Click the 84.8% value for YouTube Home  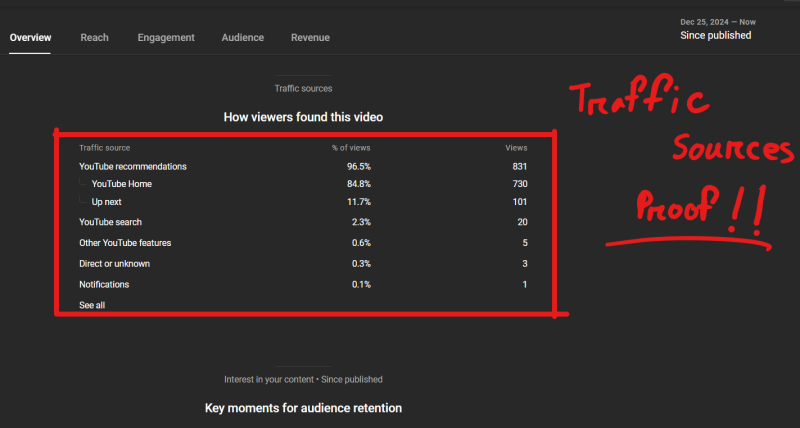(x=359, y=184)
